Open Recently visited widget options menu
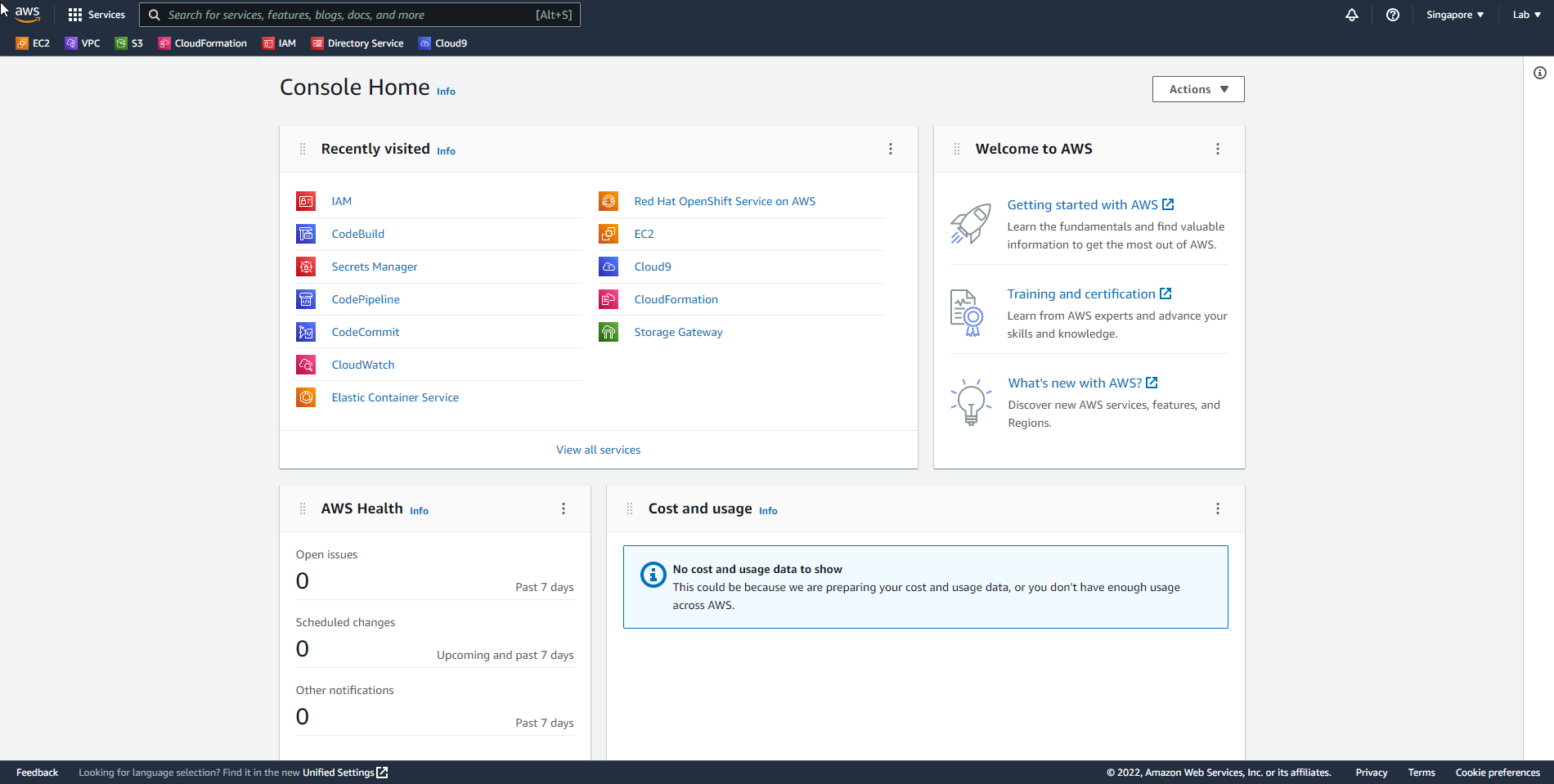The height and width of the screenshot is (784, 1554). (x=891, y=149)
